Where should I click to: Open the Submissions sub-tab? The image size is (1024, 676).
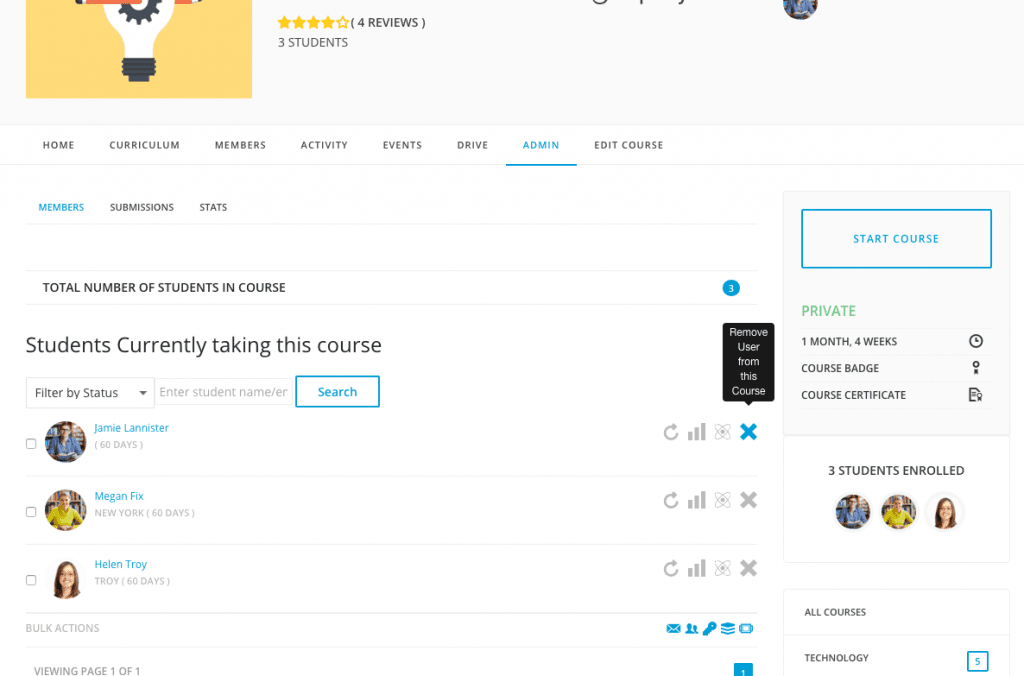[x=142, y=207]
